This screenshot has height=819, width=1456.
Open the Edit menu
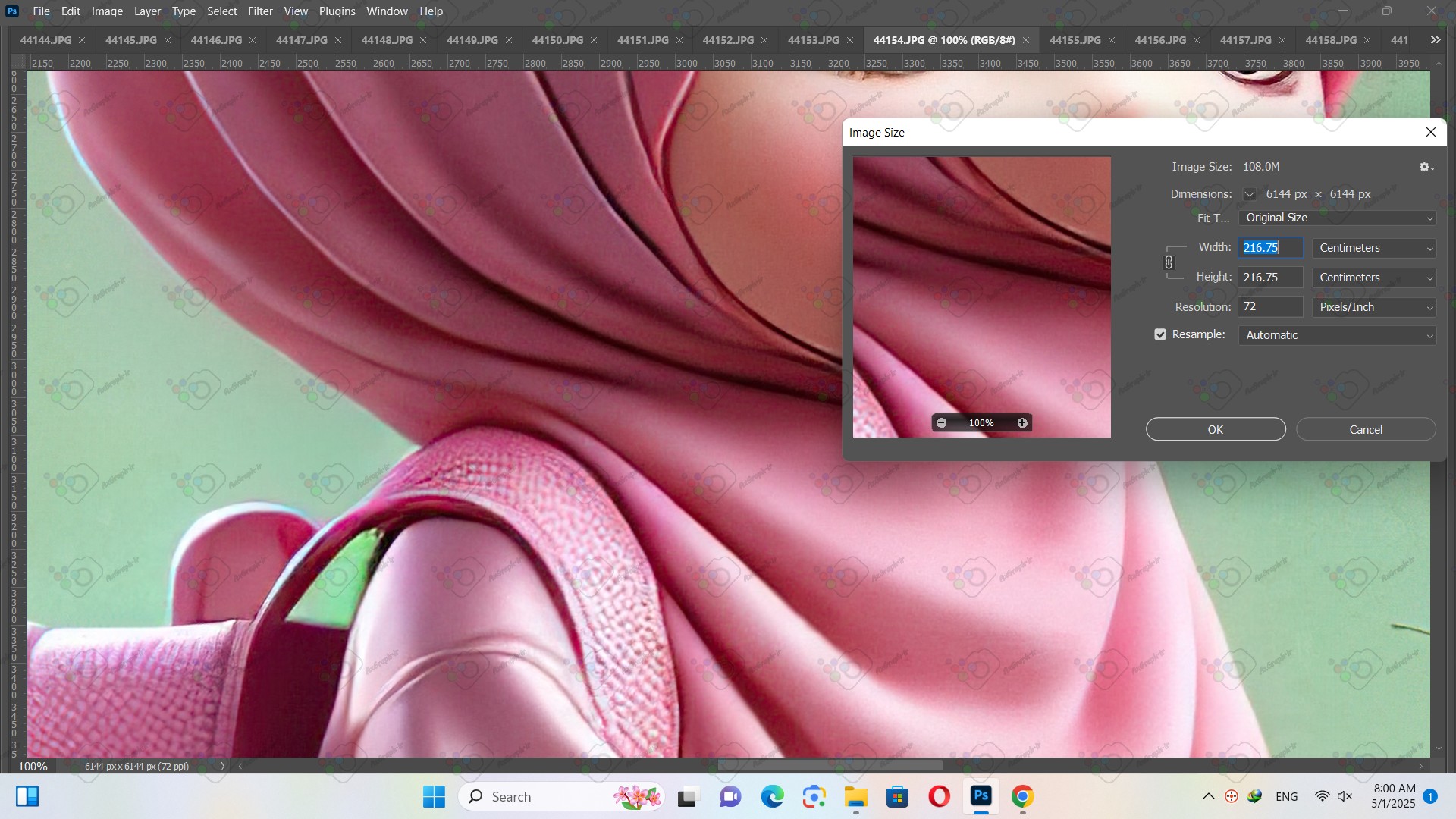[71, 11]
